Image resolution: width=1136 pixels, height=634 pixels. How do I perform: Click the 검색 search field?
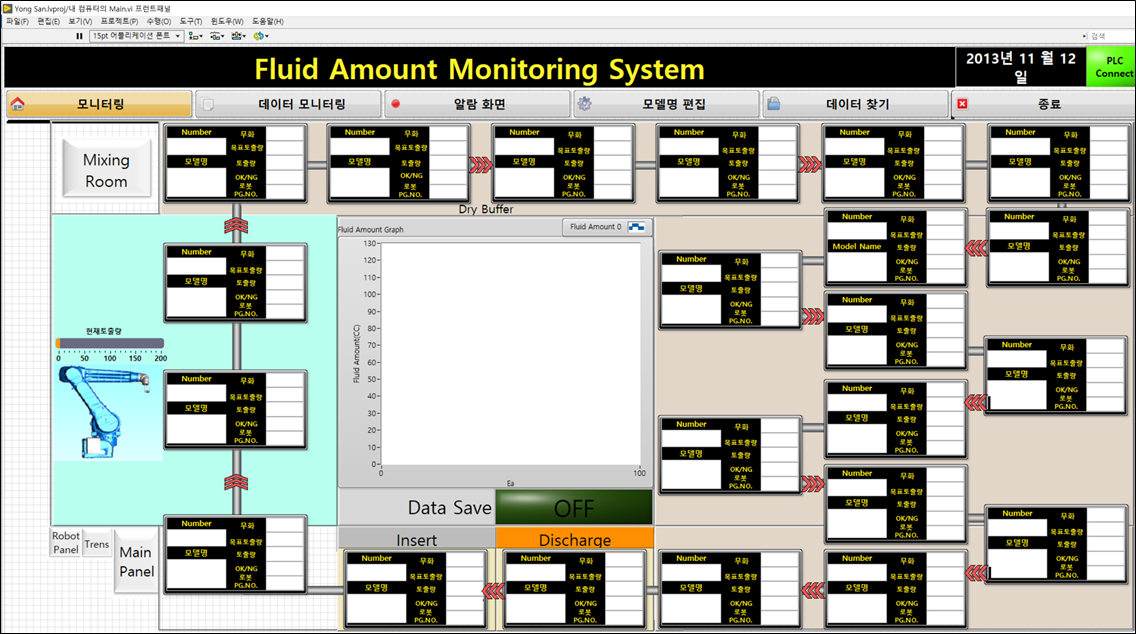[1108, 36]
